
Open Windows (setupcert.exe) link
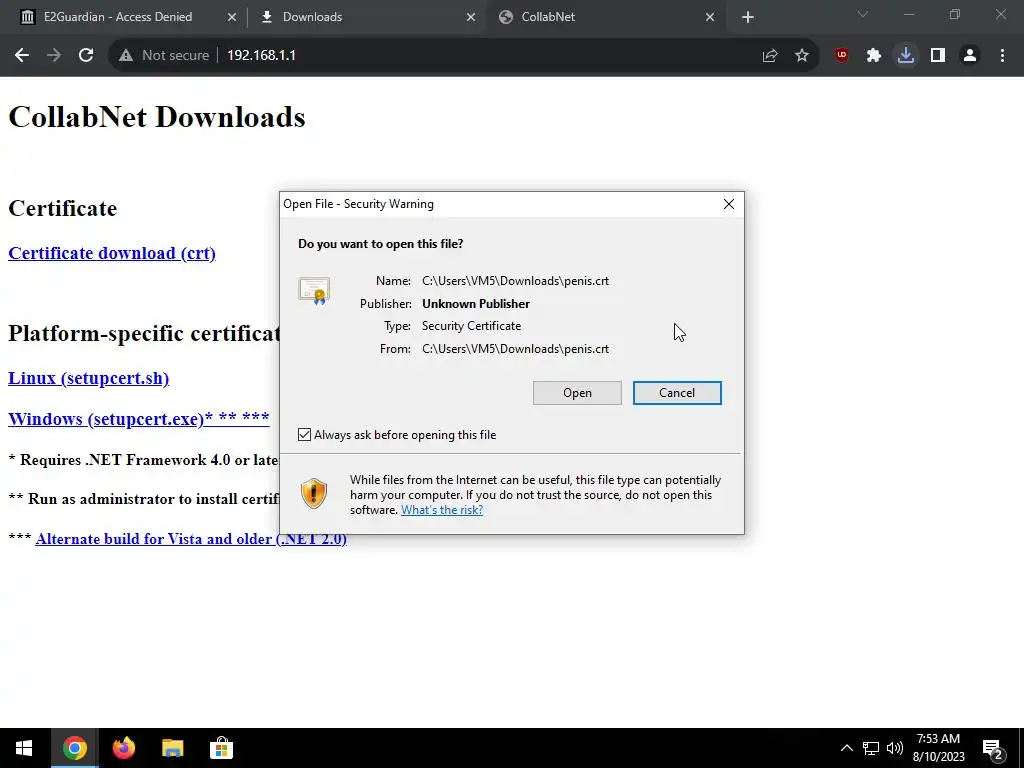tap(138, 419)
